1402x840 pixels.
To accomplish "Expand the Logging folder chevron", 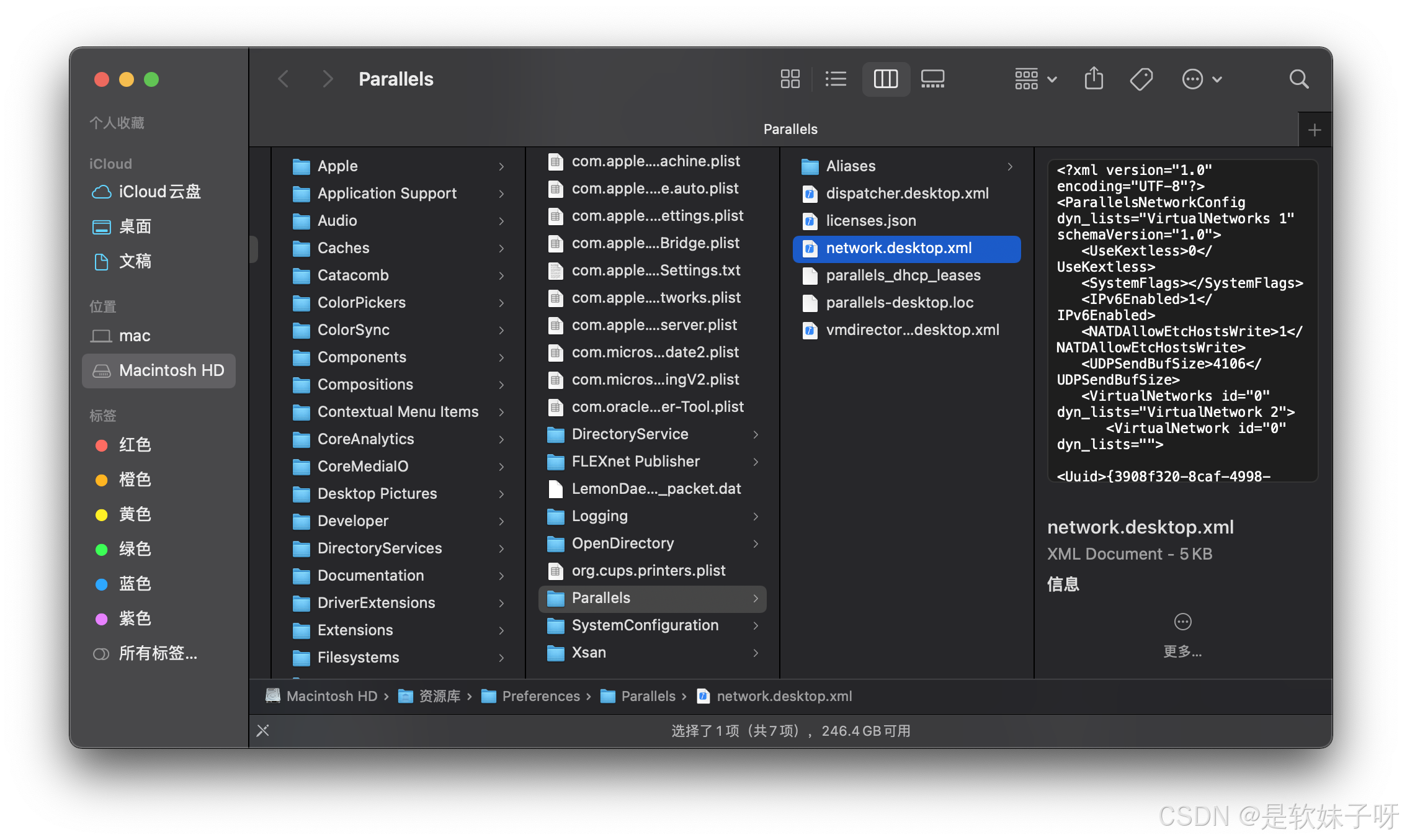I will pyautogui.click(x=756, y=516).
